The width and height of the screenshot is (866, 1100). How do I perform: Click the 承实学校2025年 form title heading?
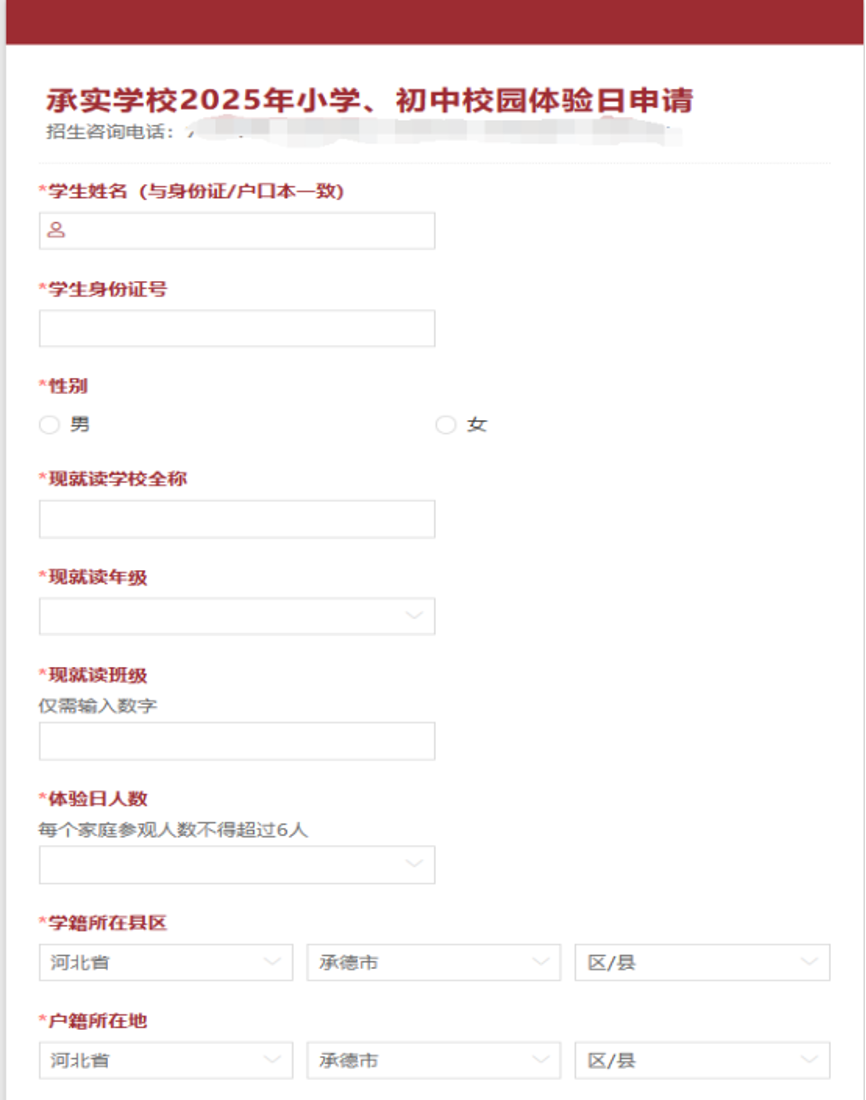click(370, 101)
